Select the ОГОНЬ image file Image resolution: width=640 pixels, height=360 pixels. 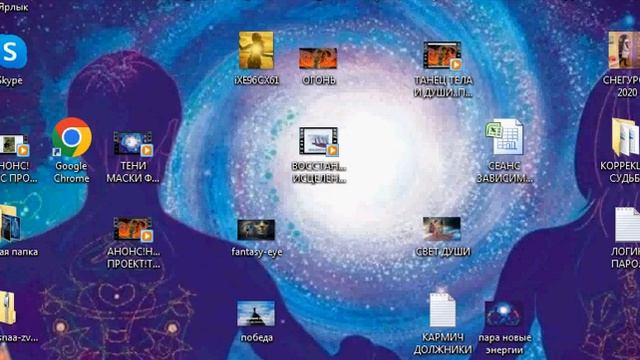(318, 58)
